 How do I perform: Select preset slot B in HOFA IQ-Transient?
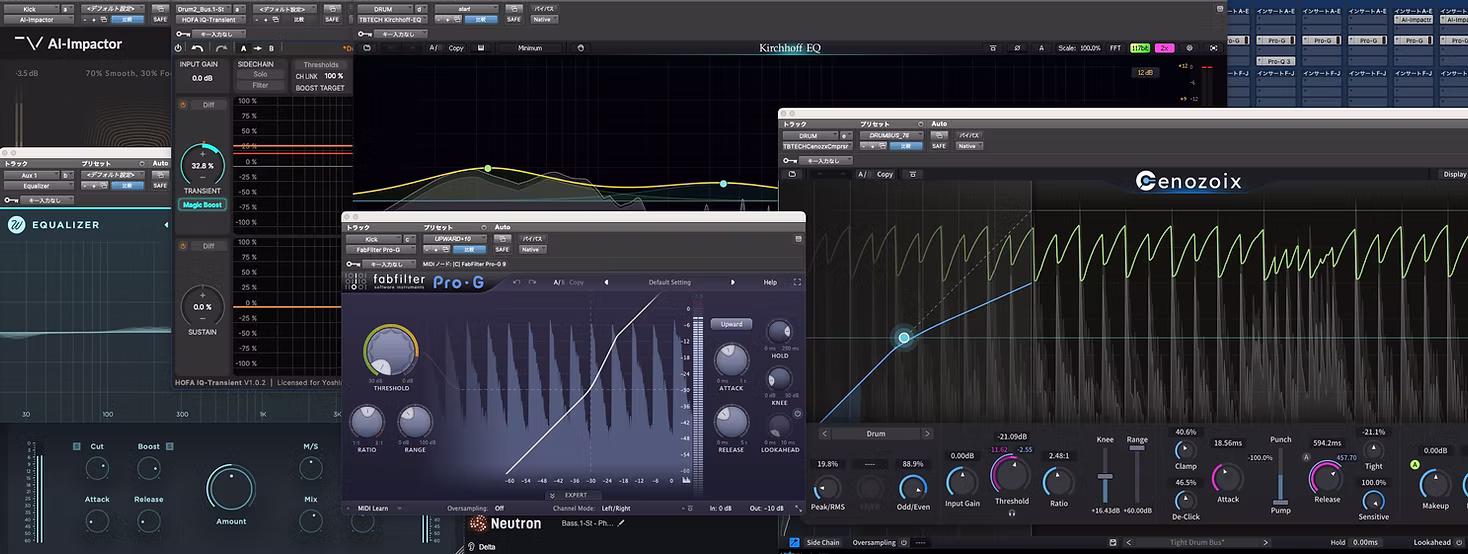click(271, 48)
